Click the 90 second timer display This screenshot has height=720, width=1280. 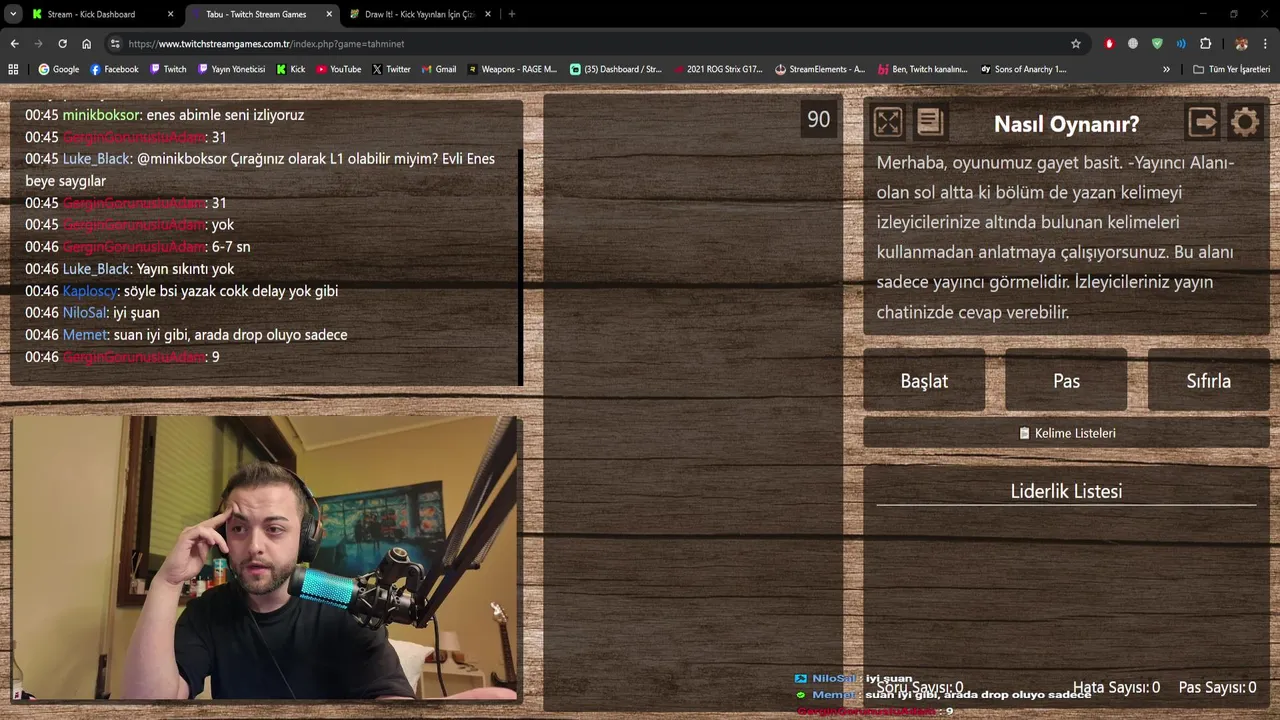tap(818, 119)
